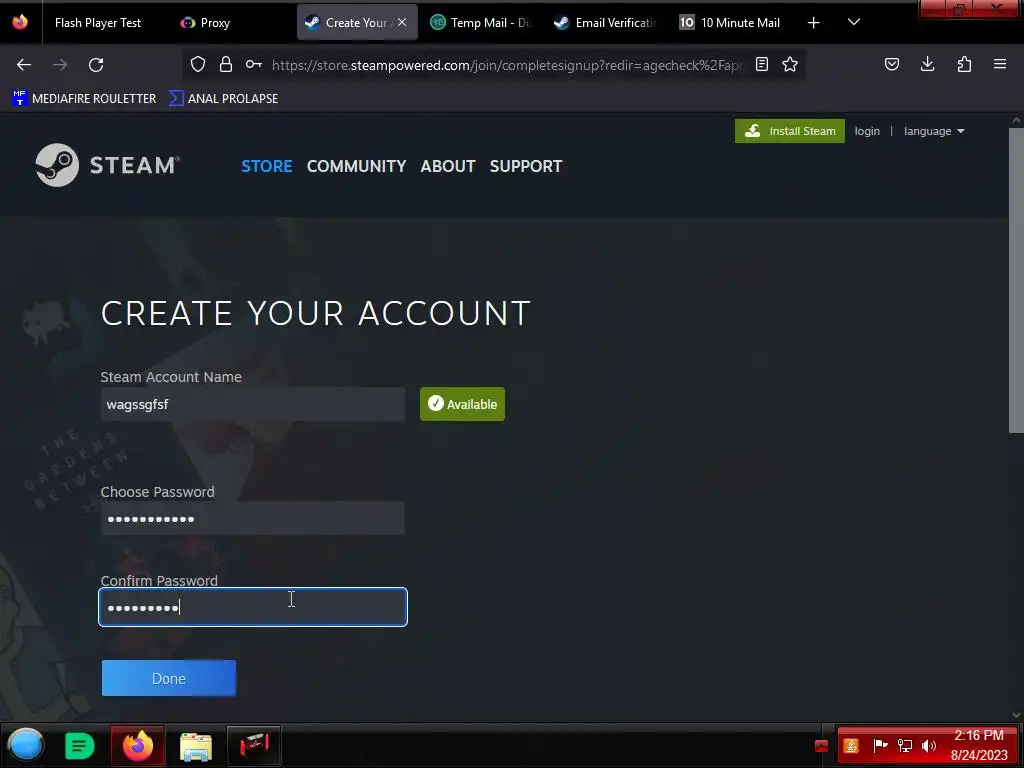Switch to the 10 Minute Mail tab

[x=730, y=22]
